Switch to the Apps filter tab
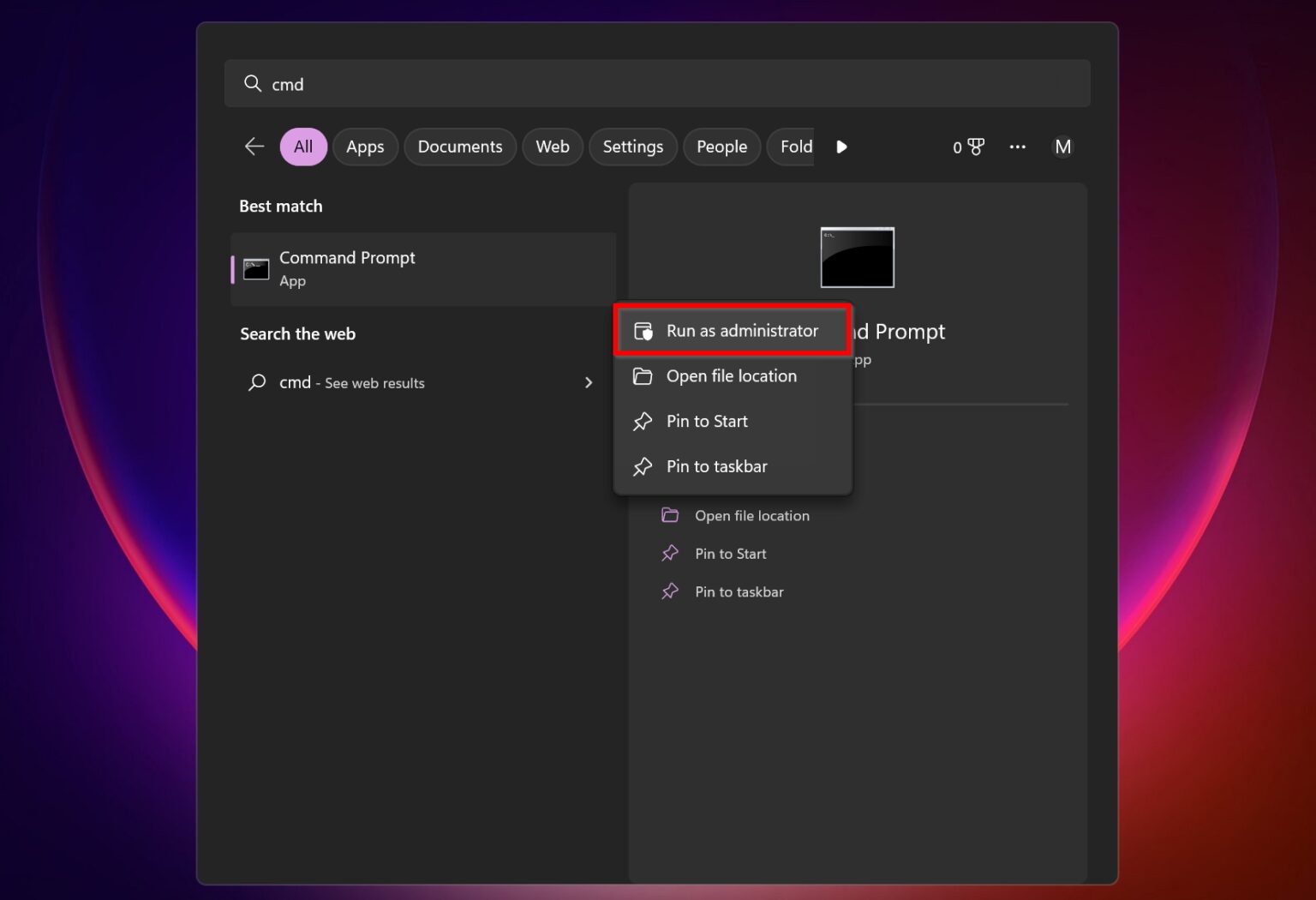This screenshot has height=900, width=1316. pos(365,147)
